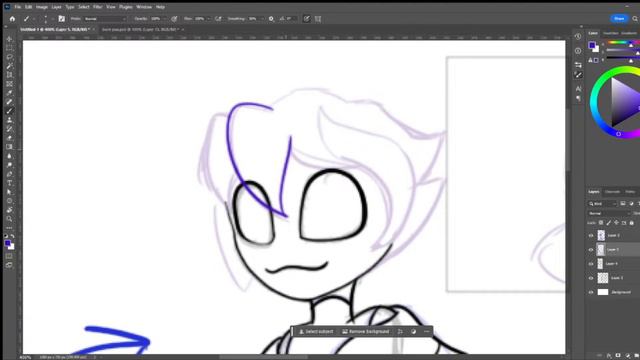Image resolution: width=640 pixels, height=360 pixels.
Task: Switch to the second document tab
Action: pos(140,29)
